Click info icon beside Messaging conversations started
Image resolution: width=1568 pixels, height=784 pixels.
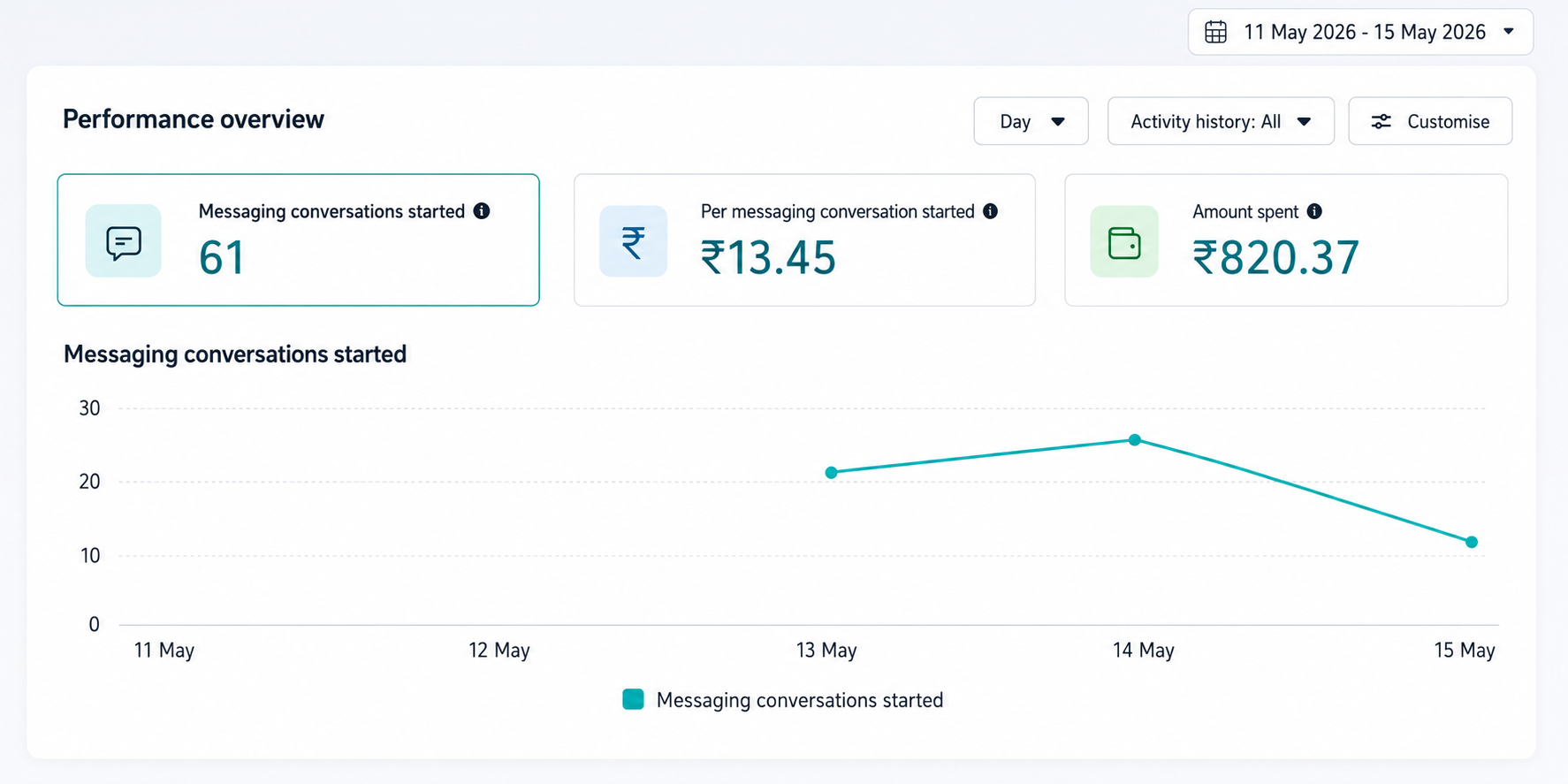[482, 210]
